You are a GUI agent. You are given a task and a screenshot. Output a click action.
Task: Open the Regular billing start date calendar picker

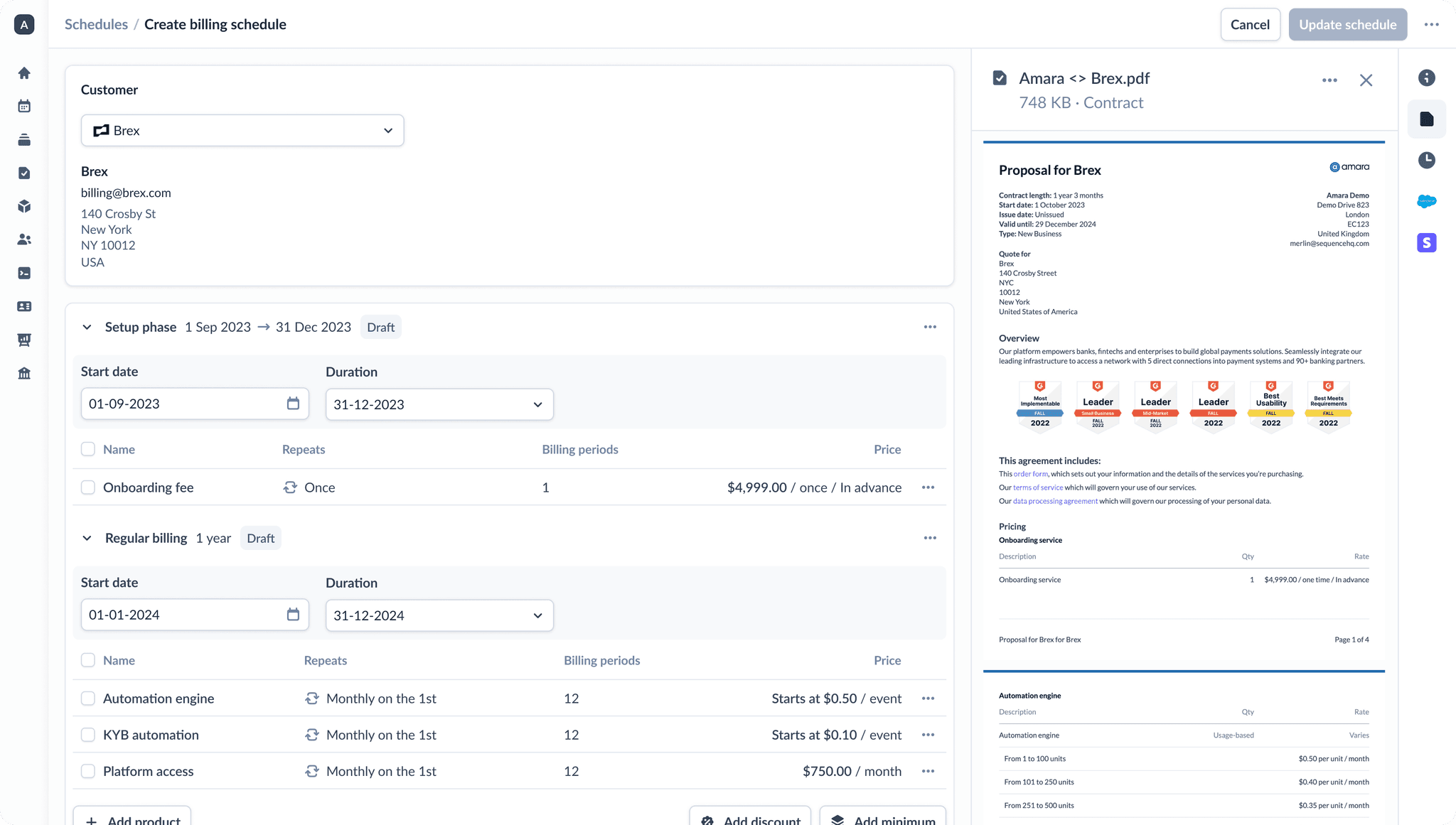293,615
